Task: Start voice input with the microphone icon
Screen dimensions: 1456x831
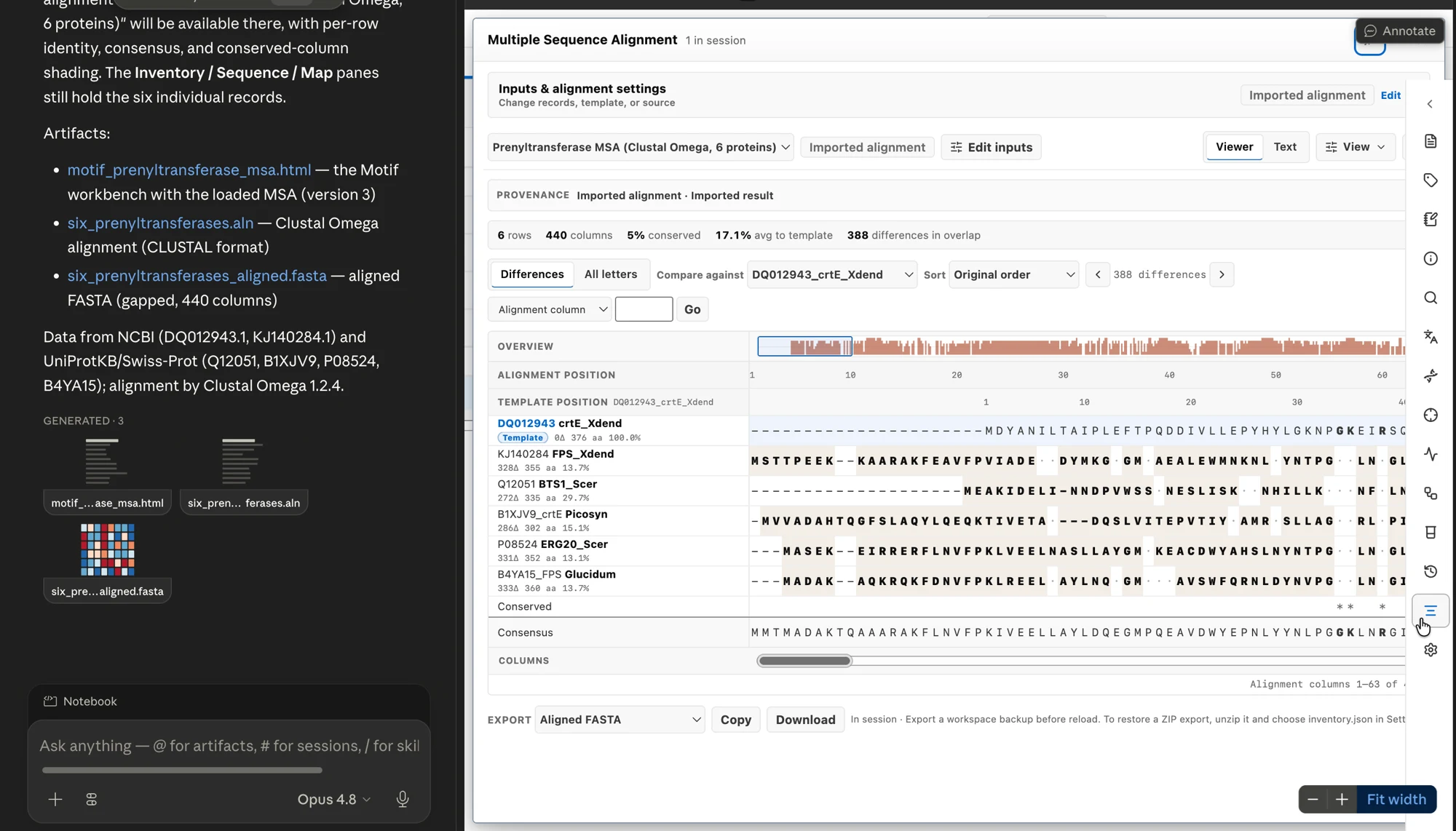Action: click(403, 800)
